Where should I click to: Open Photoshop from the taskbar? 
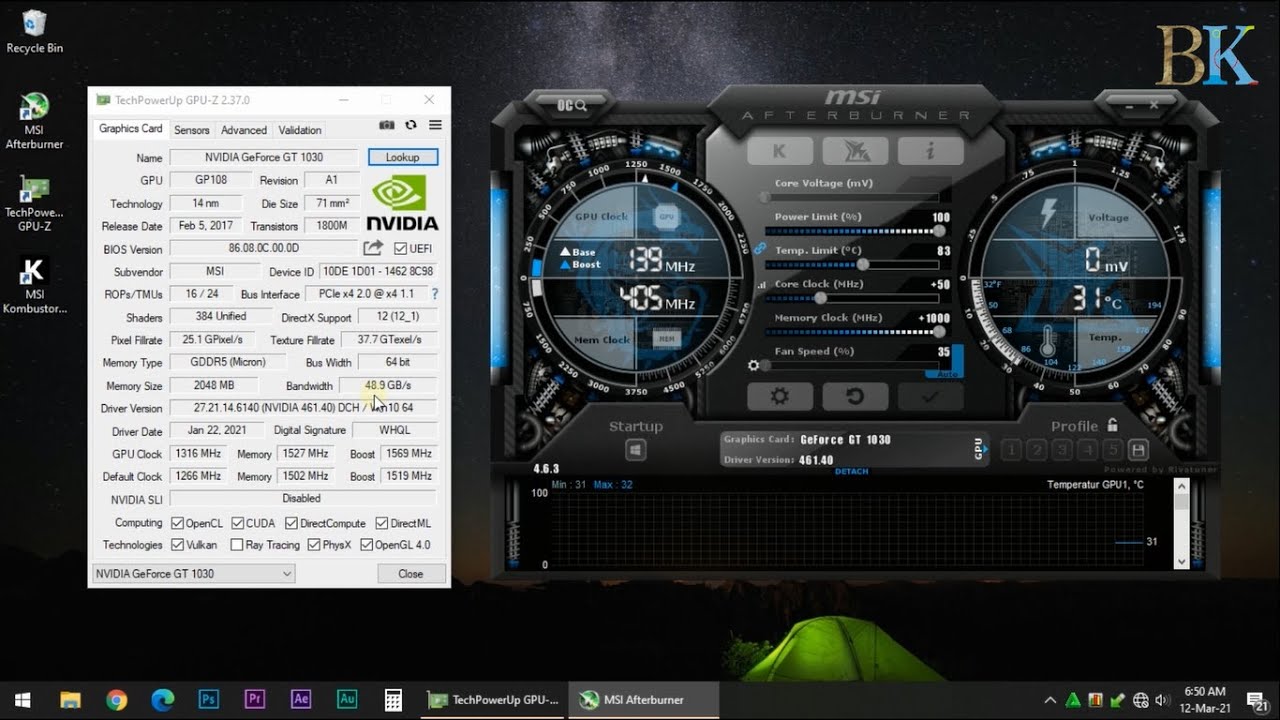tap(209, 699)
